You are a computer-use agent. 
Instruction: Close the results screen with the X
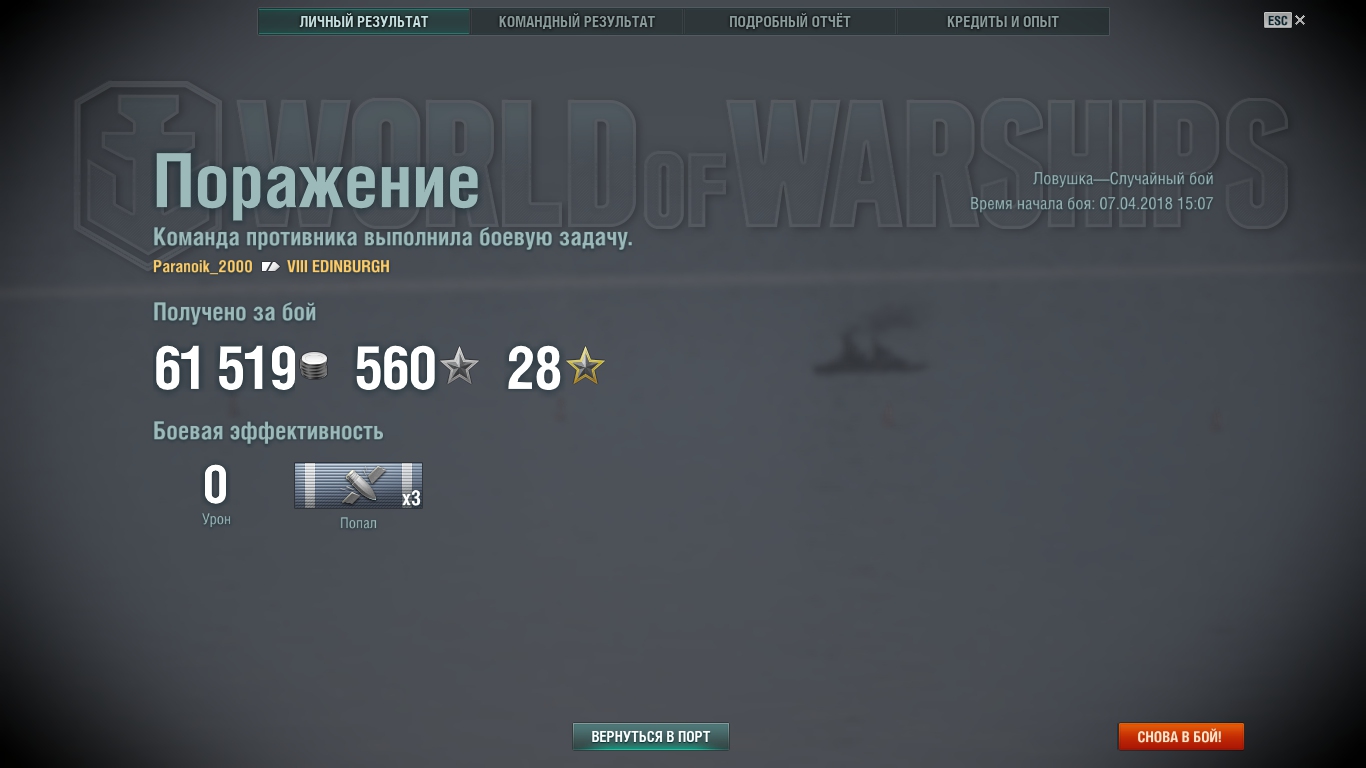point(1300,20)
